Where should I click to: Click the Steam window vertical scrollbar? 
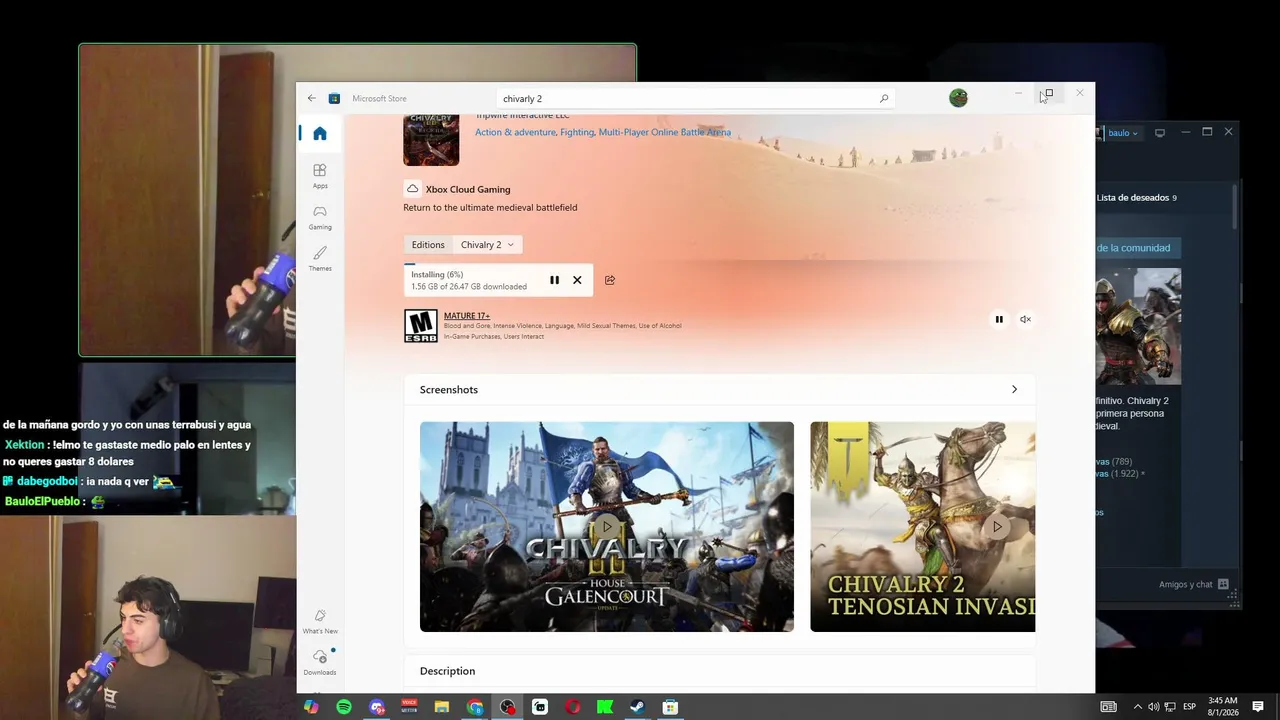tap(1236, 206)
